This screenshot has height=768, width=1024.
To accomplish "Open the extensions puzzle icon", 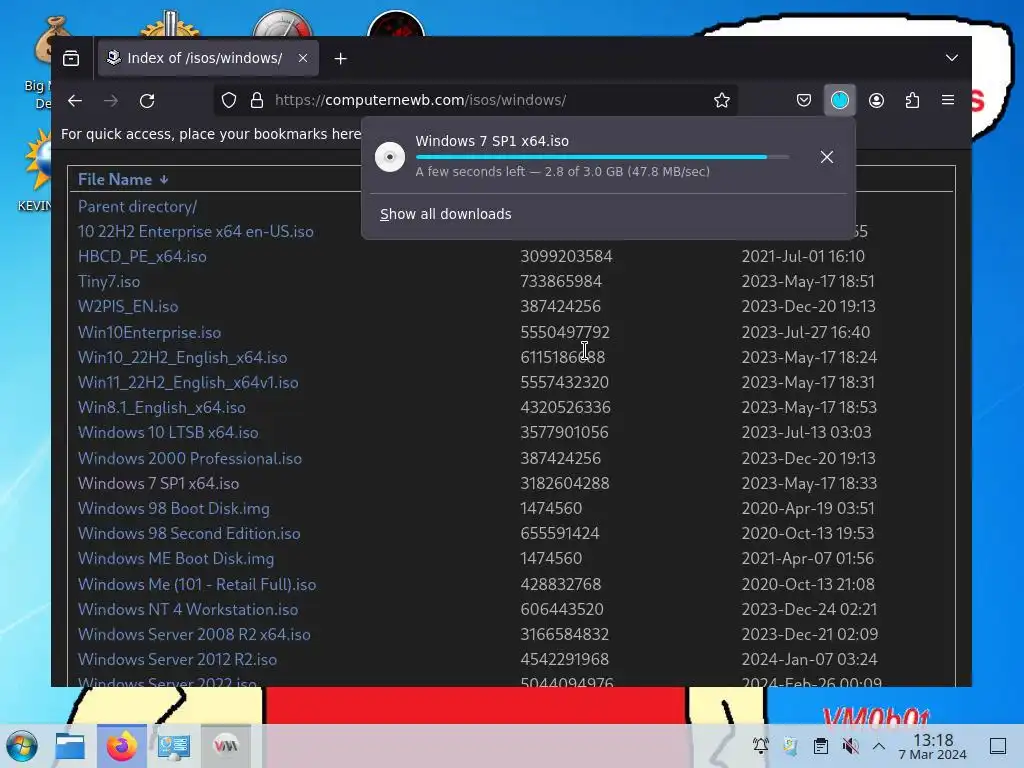I will coord(912,101).
